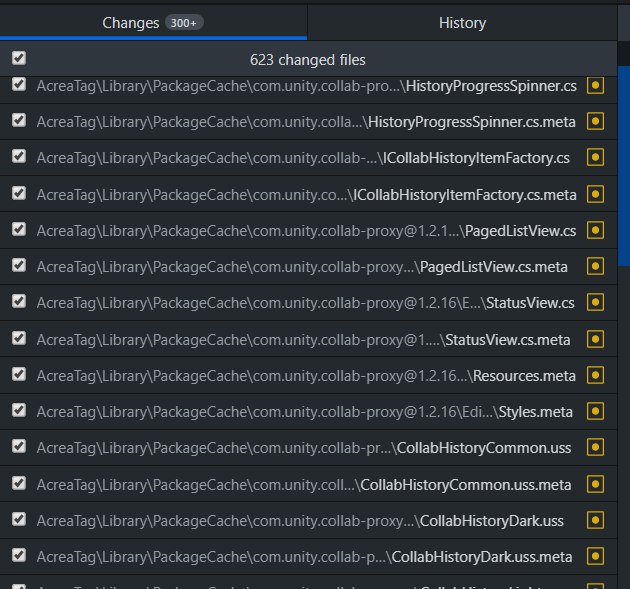Open the History tab
This screenshot has height=589, width=630.
pos(462,22)
